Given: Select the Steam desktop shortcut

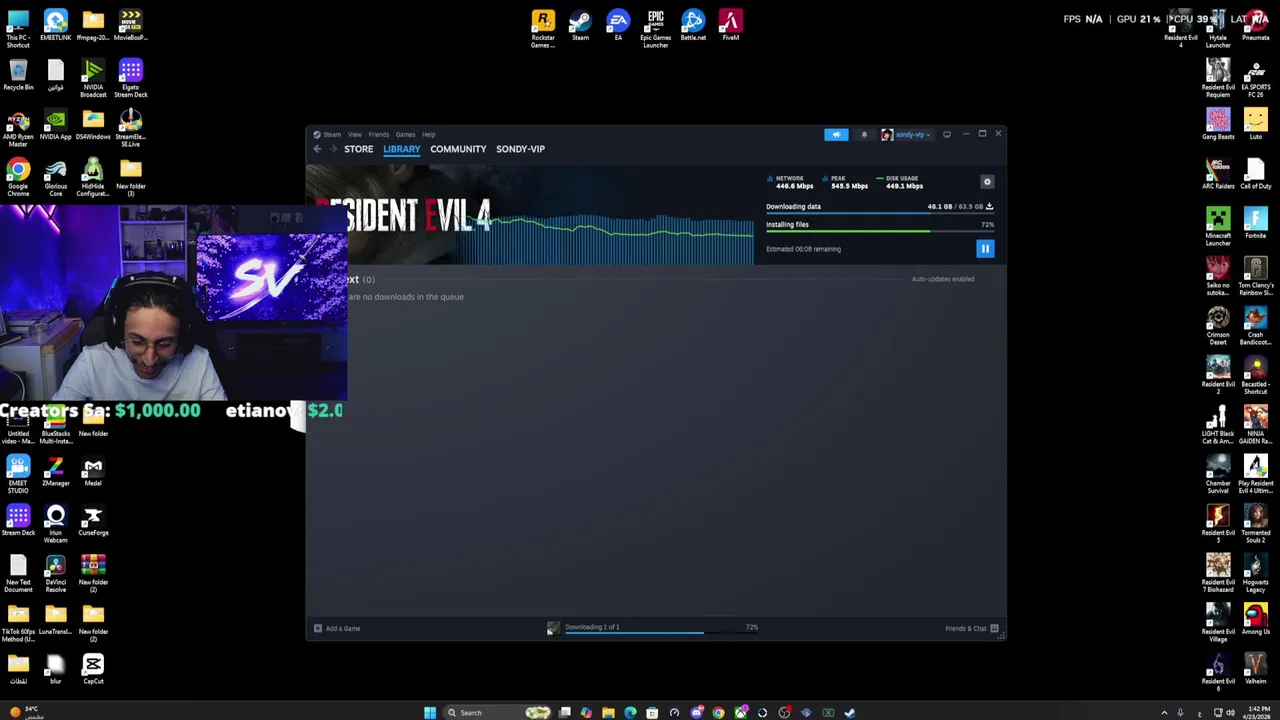Looking at the screenshot, I should click(x=580, y=27).
